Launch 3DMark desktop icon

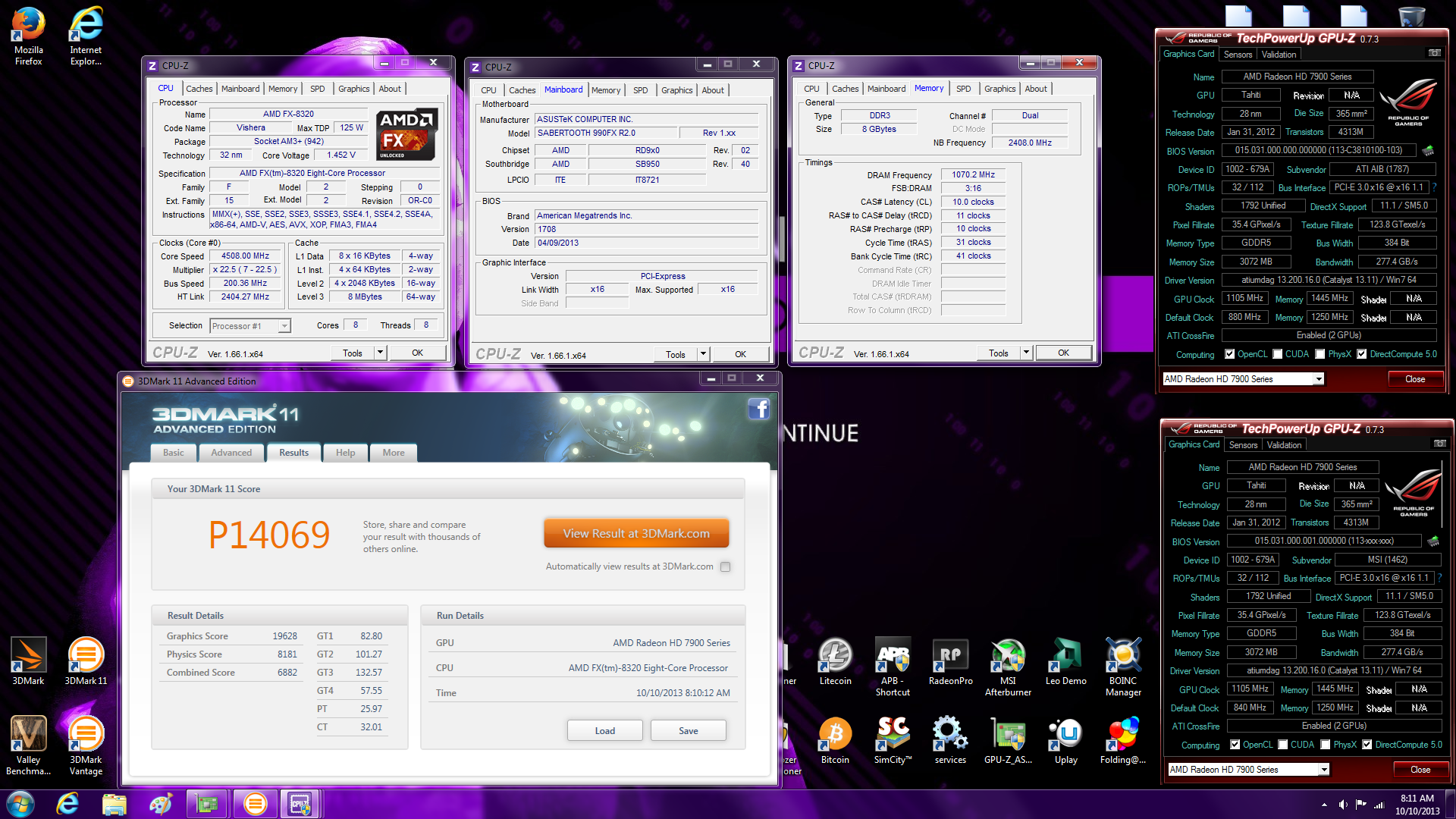[28, 660]
